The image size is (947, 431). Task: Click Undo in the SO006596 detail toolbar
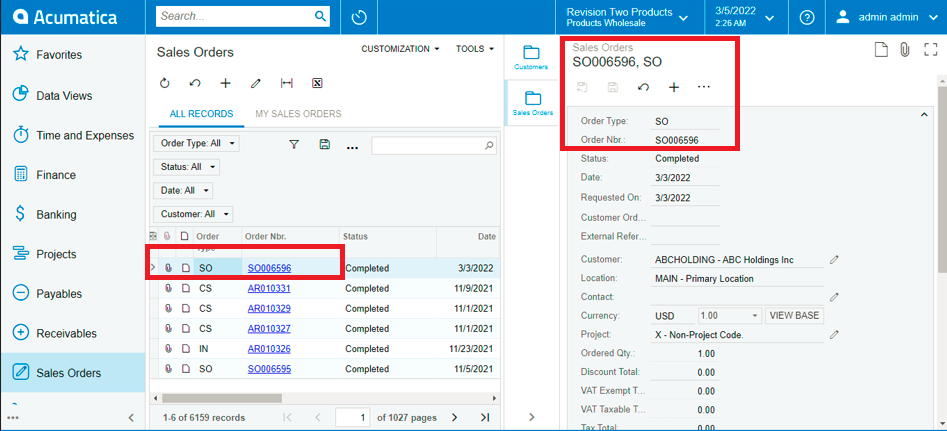tap(643, 87)
